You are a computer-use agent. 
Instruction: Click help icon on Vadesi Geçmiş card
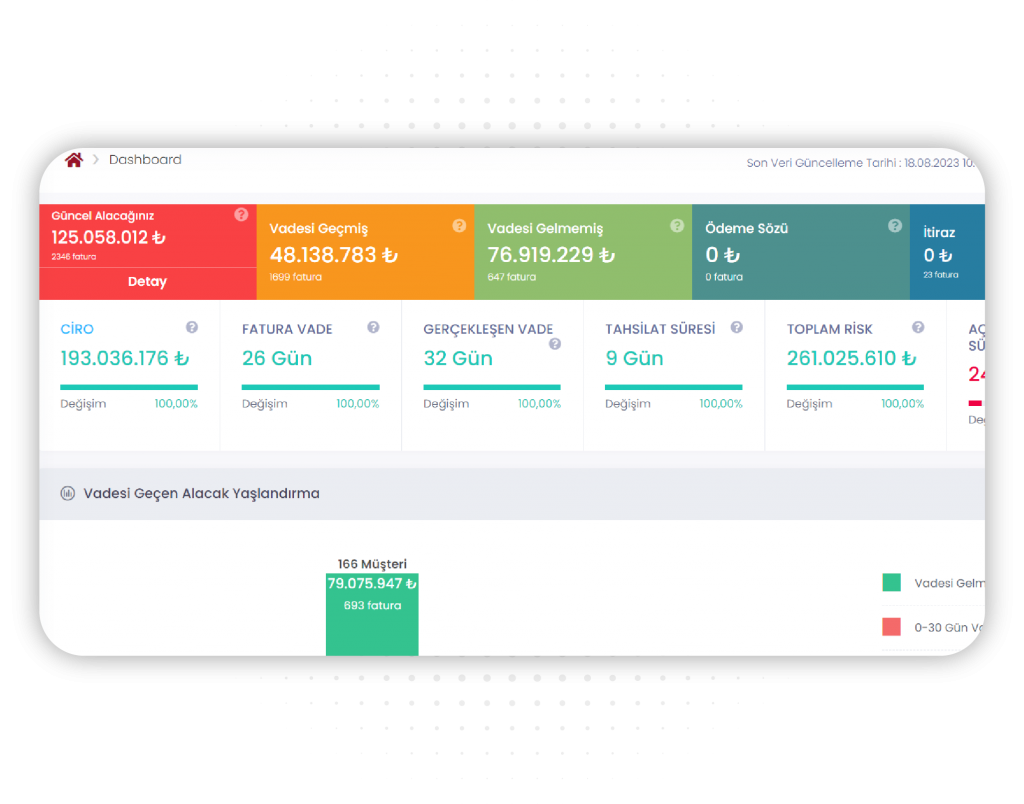(x=459, y=226)
